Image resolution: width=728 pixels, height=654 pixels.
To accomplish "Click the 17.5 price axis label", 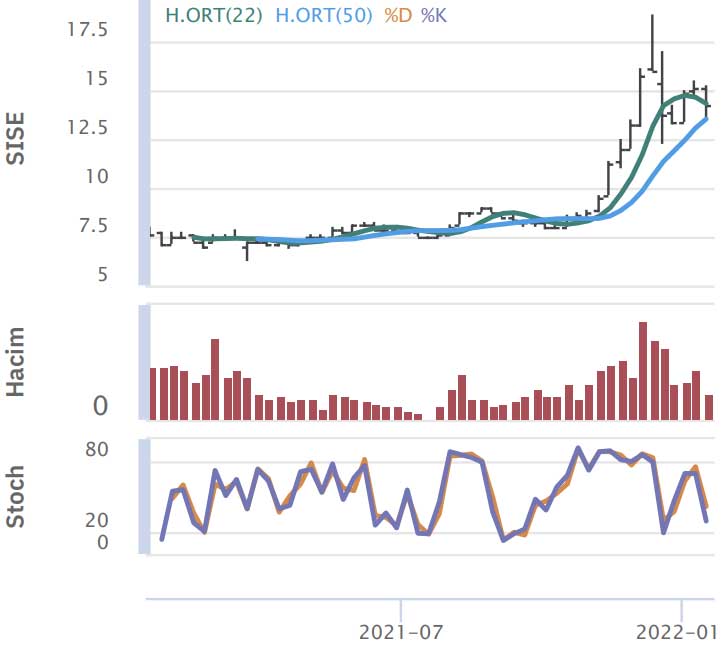I will (x=88, y=30).
